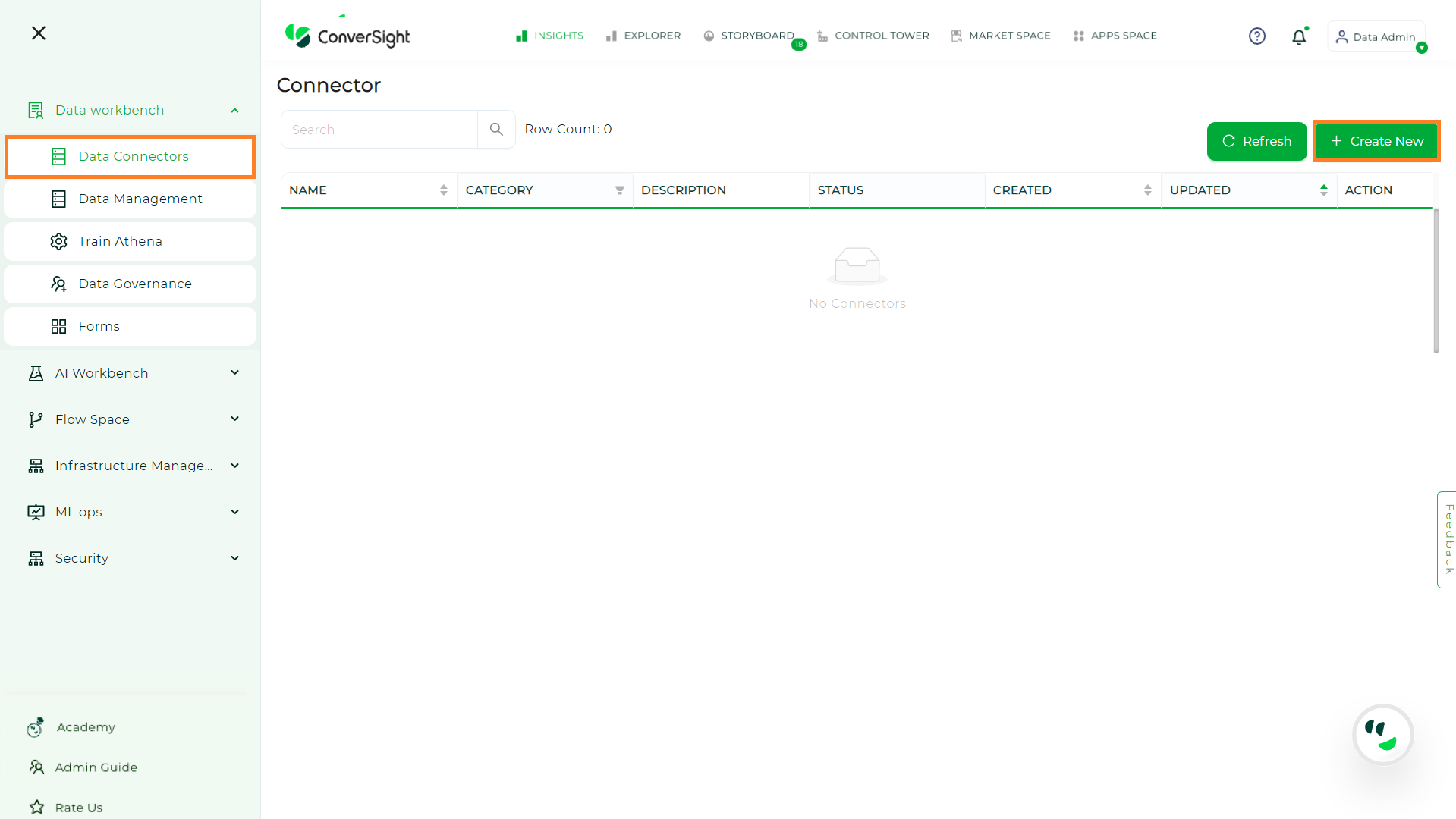The width and height of the screenshot is (1456, 819).
Task: Sort the table by Name column
Action: (443, 190)
